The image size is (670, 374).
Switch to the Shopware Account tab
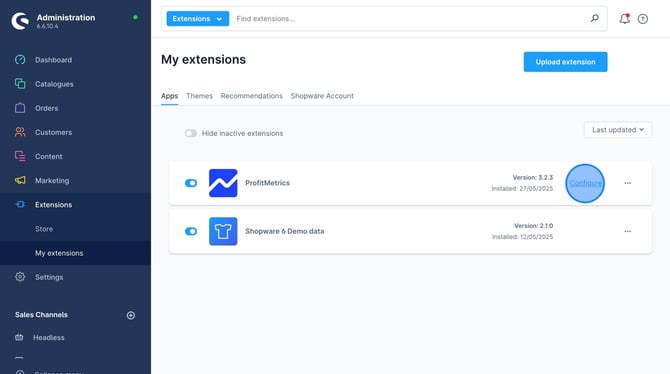(x=322, y=96)
